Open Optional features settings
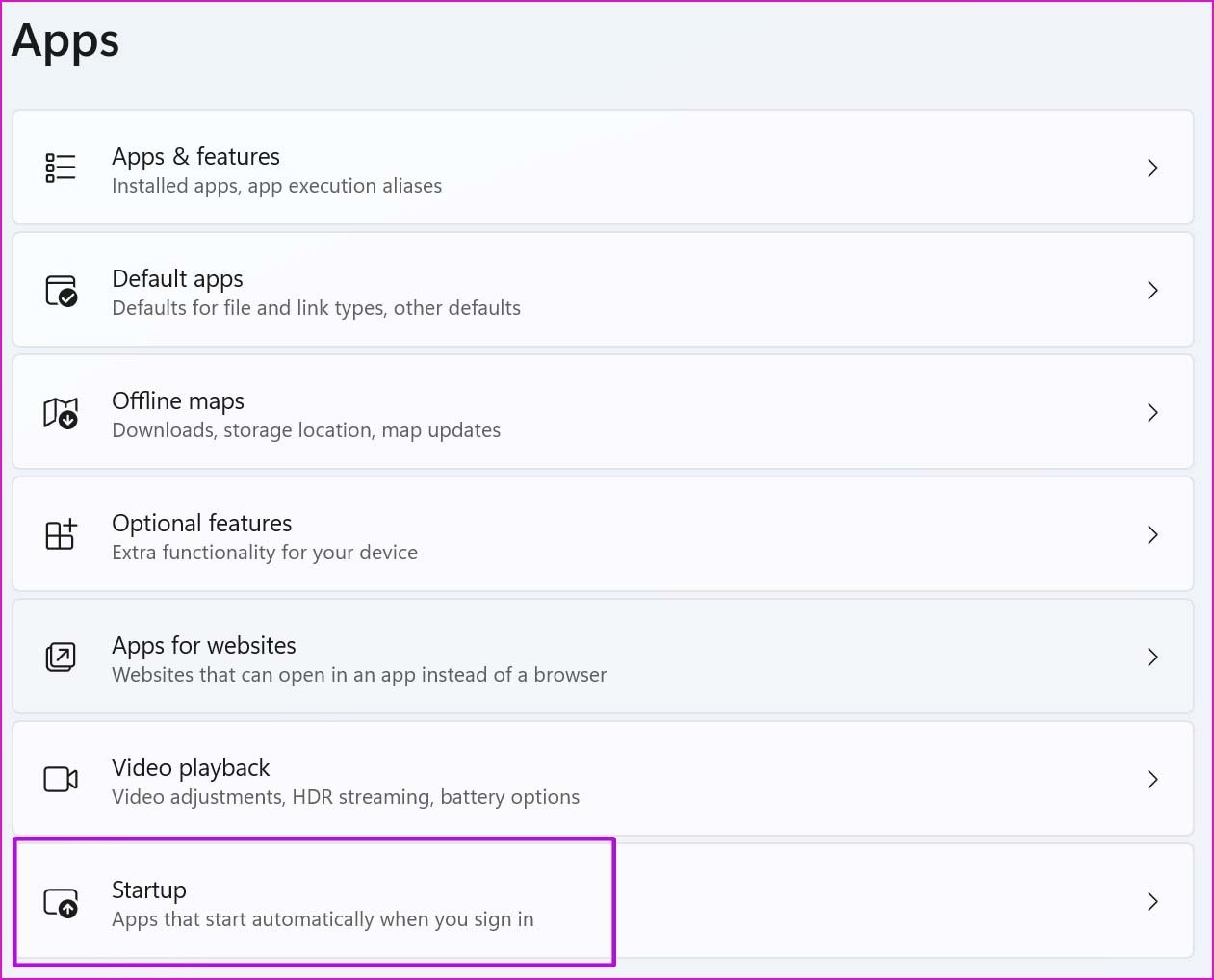 click(x=603, y=534)
